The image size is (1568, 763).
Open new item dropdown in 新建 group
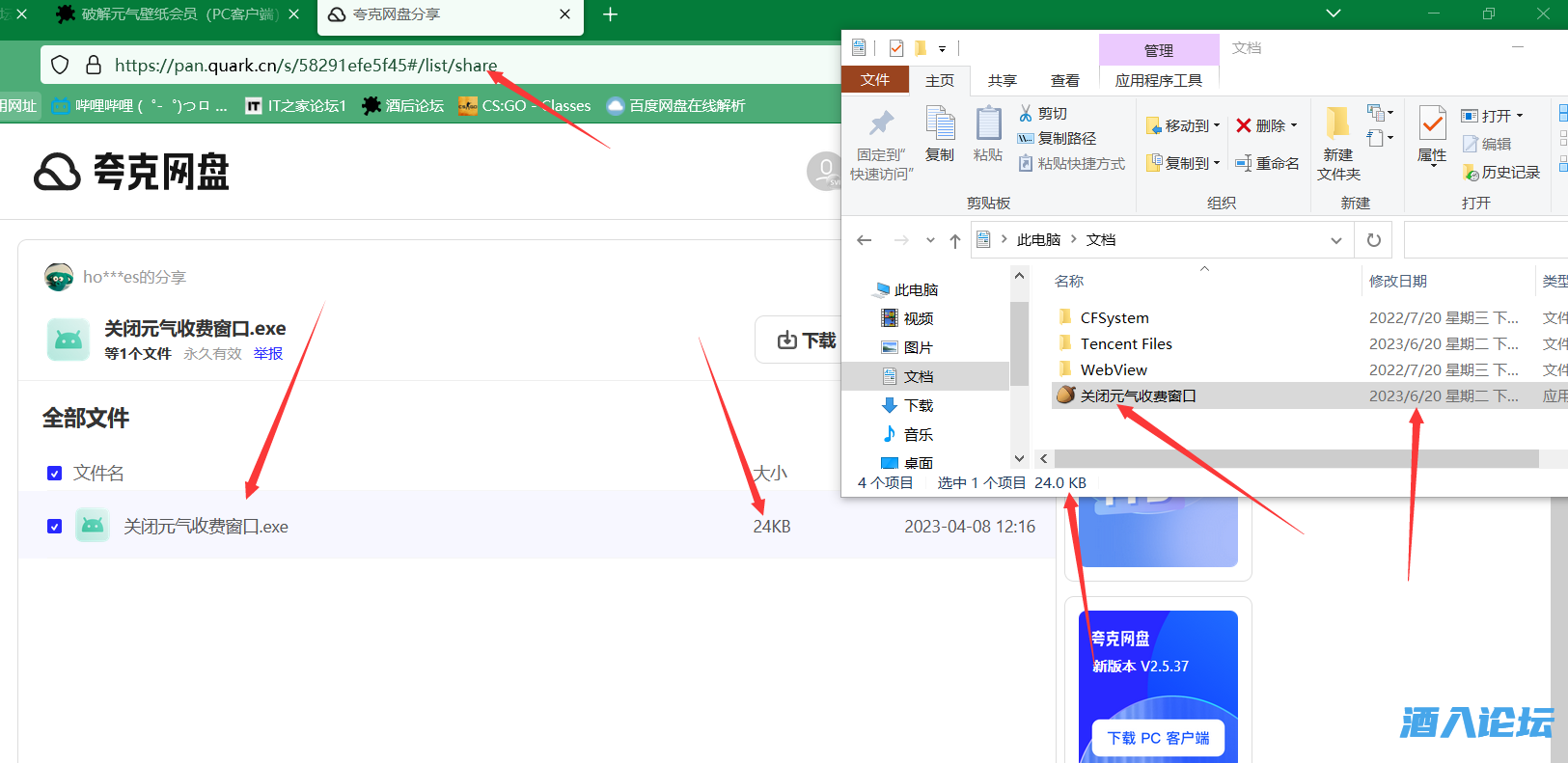coord(1381,113)
